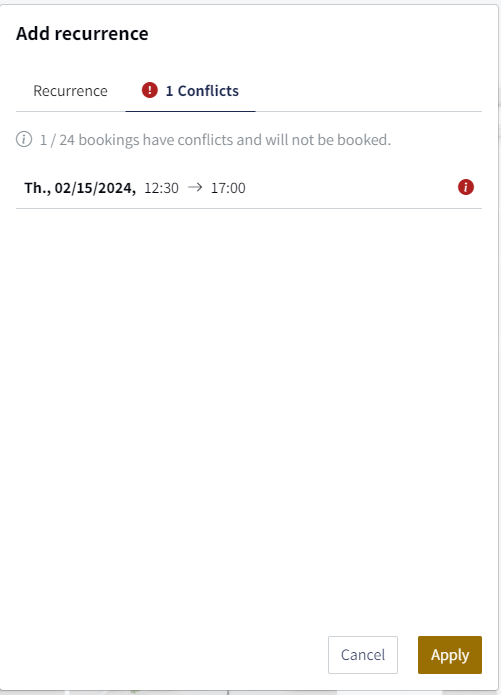
Task: Switch to the Recurrence tab
Action: [70, 91]
